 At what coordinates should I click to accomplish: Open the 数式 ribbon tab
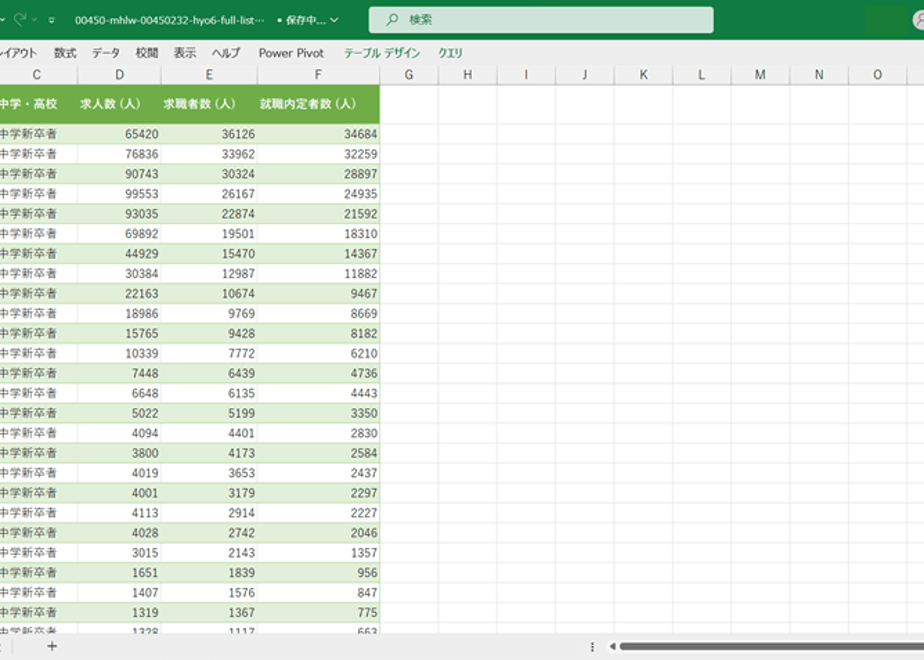[65, 53]
